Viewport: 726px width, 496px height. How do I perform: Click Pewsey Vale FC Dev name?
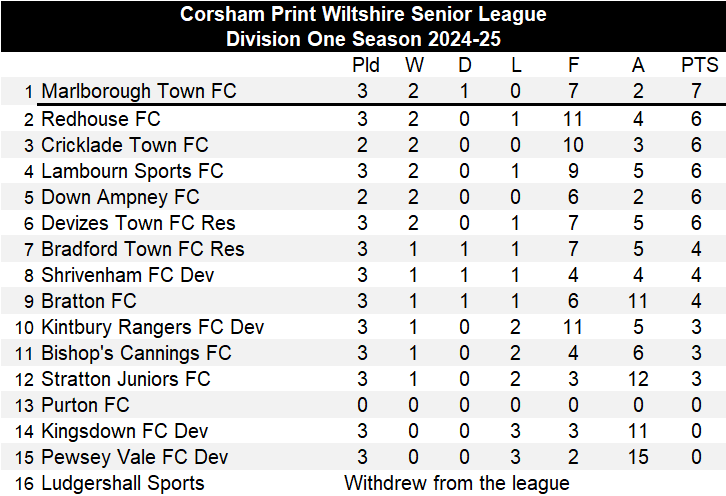[135, 457]
